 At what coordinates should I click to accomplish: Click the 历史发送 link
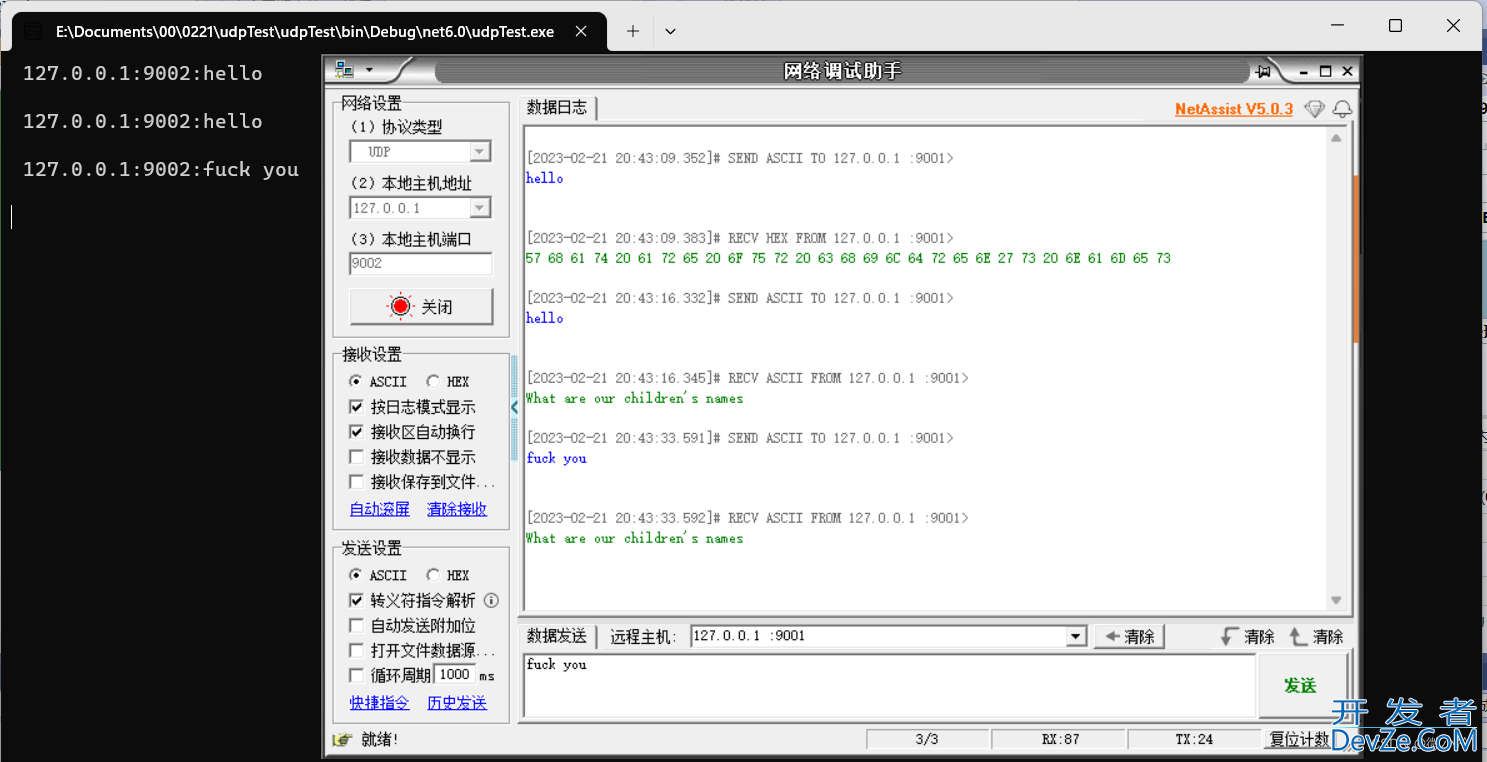[457, 703]
